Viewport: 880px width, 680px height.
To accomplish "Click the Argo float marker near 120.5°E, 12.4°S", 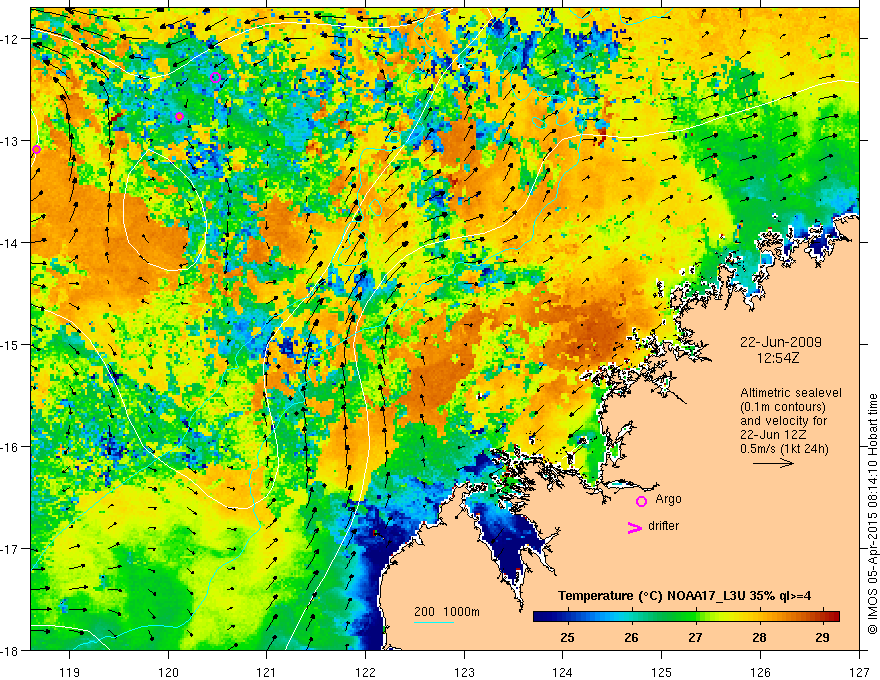I will pyautogui.click(x=216, y=77).
